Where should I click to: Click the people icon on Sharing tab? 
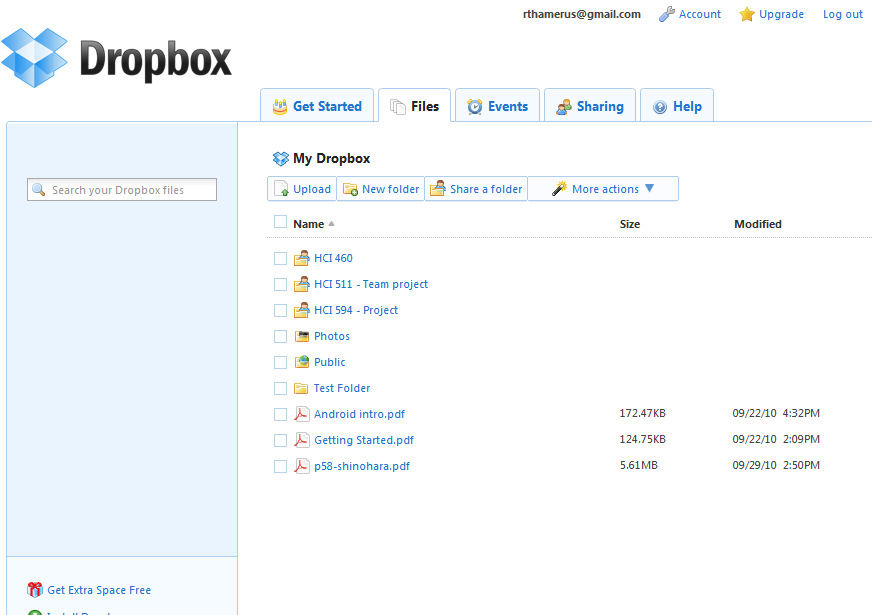pos(564,106)
